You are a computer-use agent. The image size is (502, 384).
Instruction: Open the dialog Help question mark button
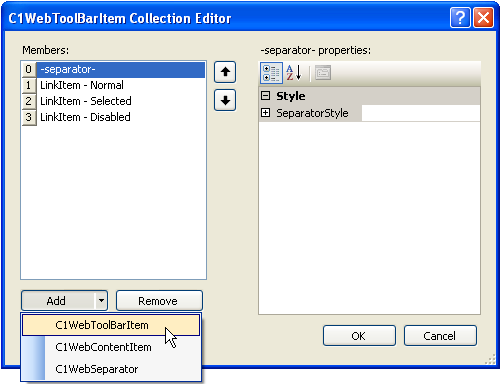tap(460, 18)
